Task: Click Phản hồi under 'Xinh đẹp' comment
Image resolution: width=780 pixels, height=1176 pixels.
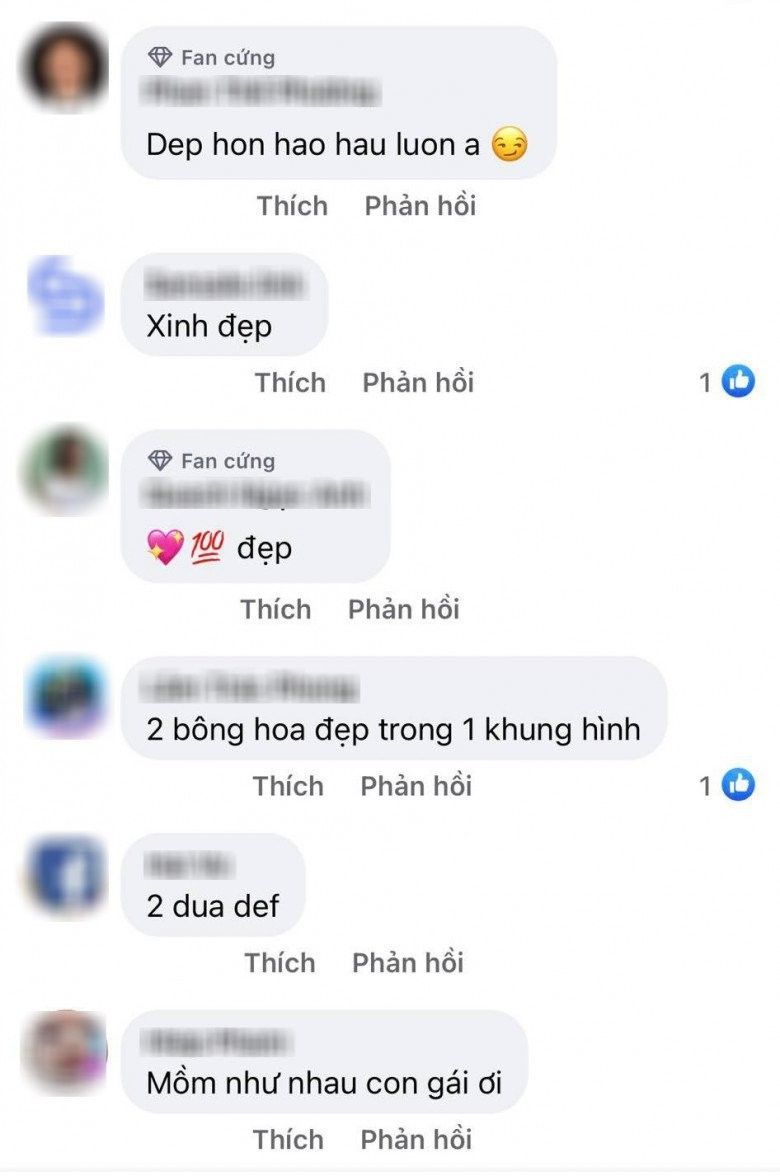Action: coord(418,382)
